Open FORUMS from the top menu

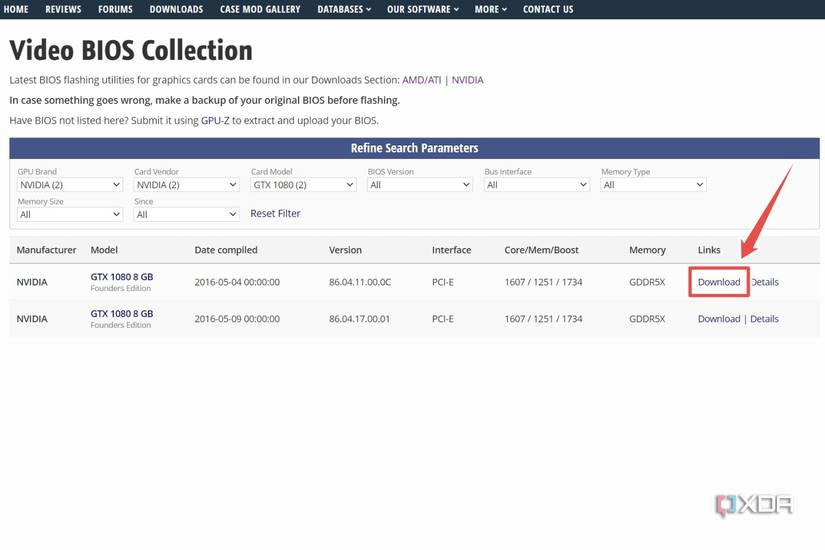pos(115,9)
